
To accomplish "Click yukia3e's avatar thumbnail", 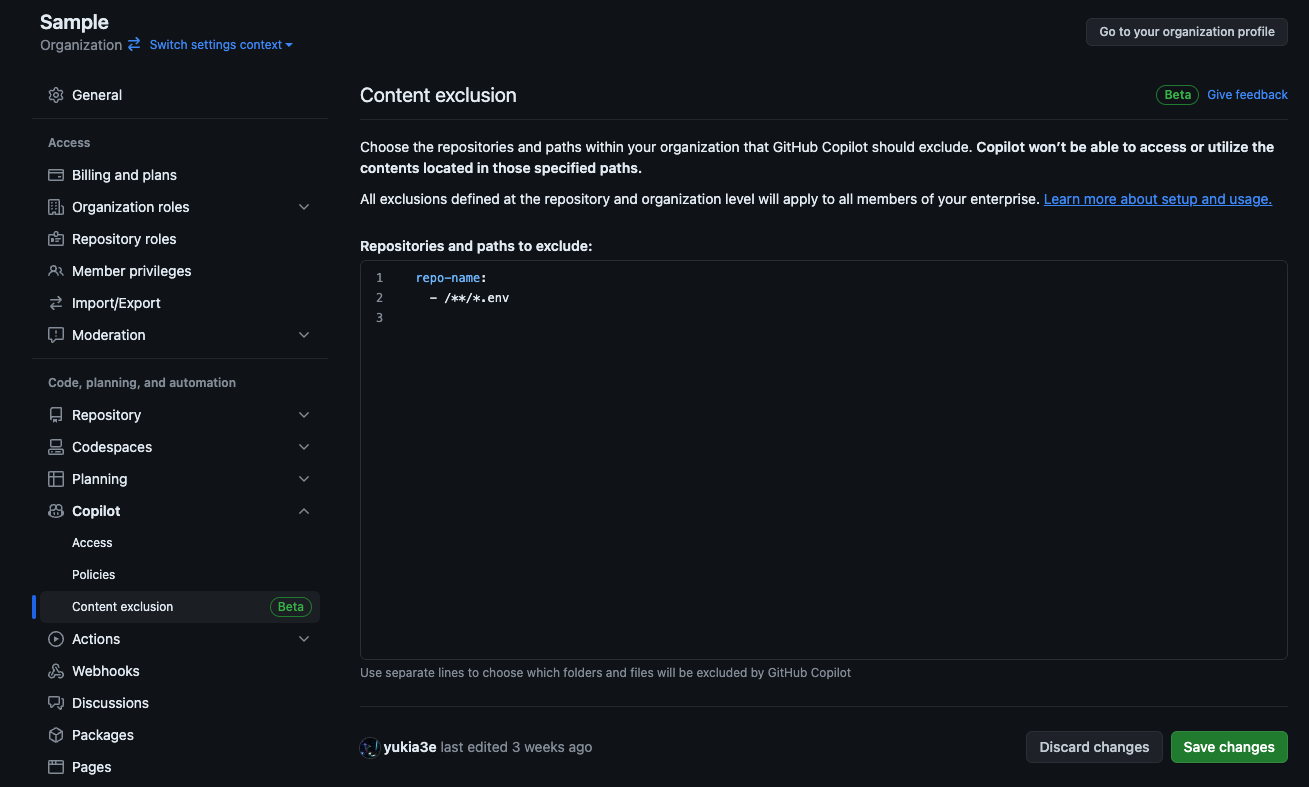I will tap(369, 747).
